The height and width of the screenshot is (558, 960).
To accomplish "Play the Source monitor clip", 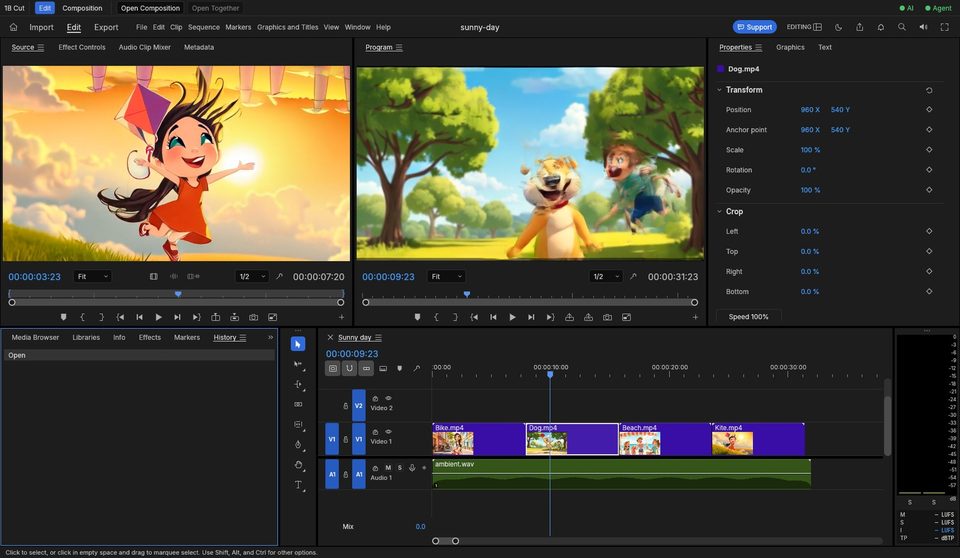I will coord(159,317).
